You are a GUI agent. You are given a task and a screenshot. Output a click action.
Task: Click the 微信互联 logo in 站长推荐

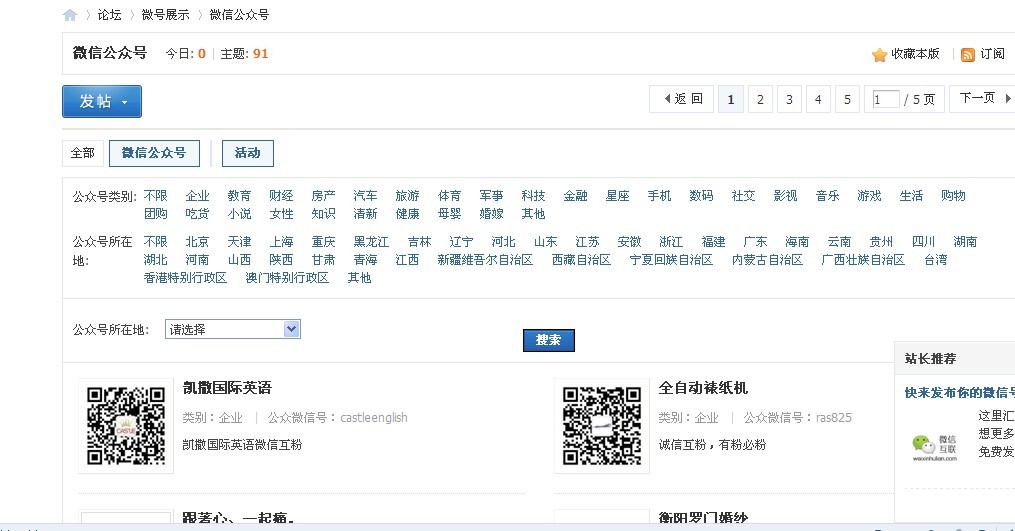click(x=934, y=447)
